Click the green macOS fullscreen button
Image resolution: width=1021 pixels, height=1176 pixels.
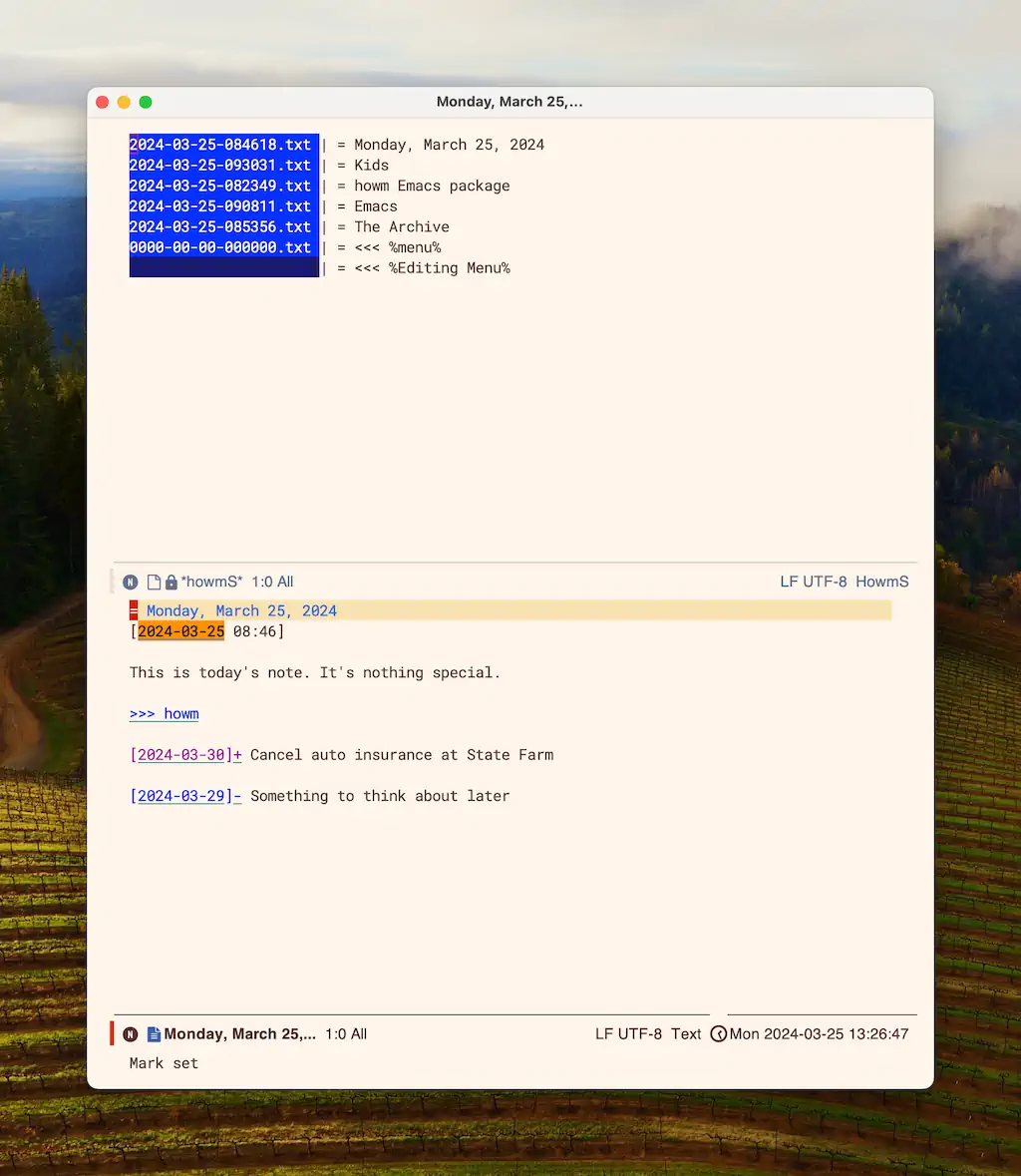tap(146, 102)
